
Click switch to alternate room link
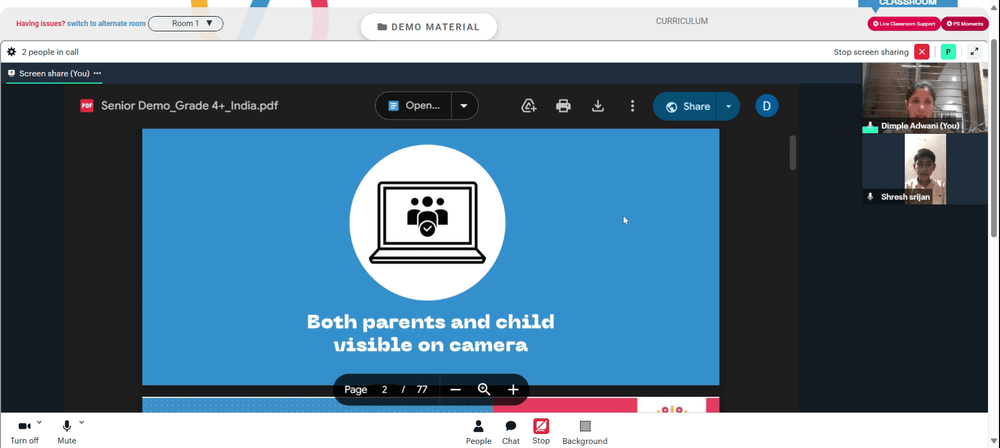[x=106, y=24]
